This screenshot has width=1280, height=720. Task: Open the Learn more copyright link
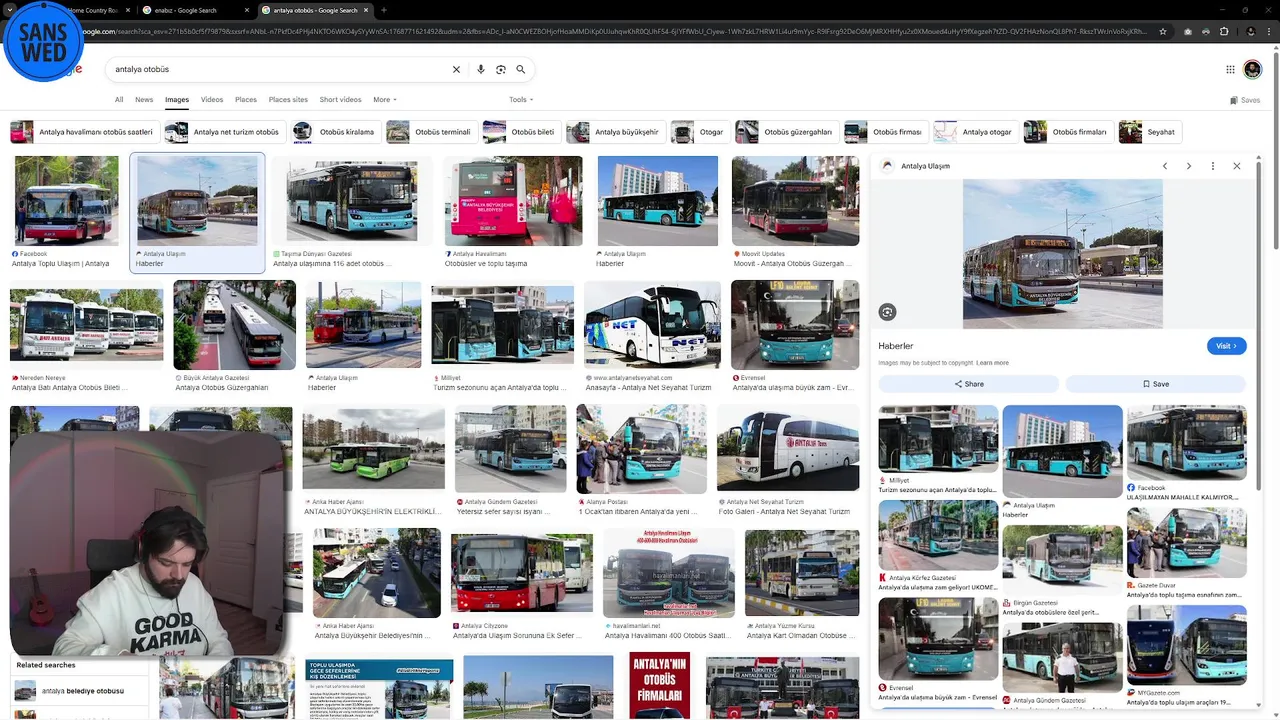pyautogui.click(x=992, y=363)
